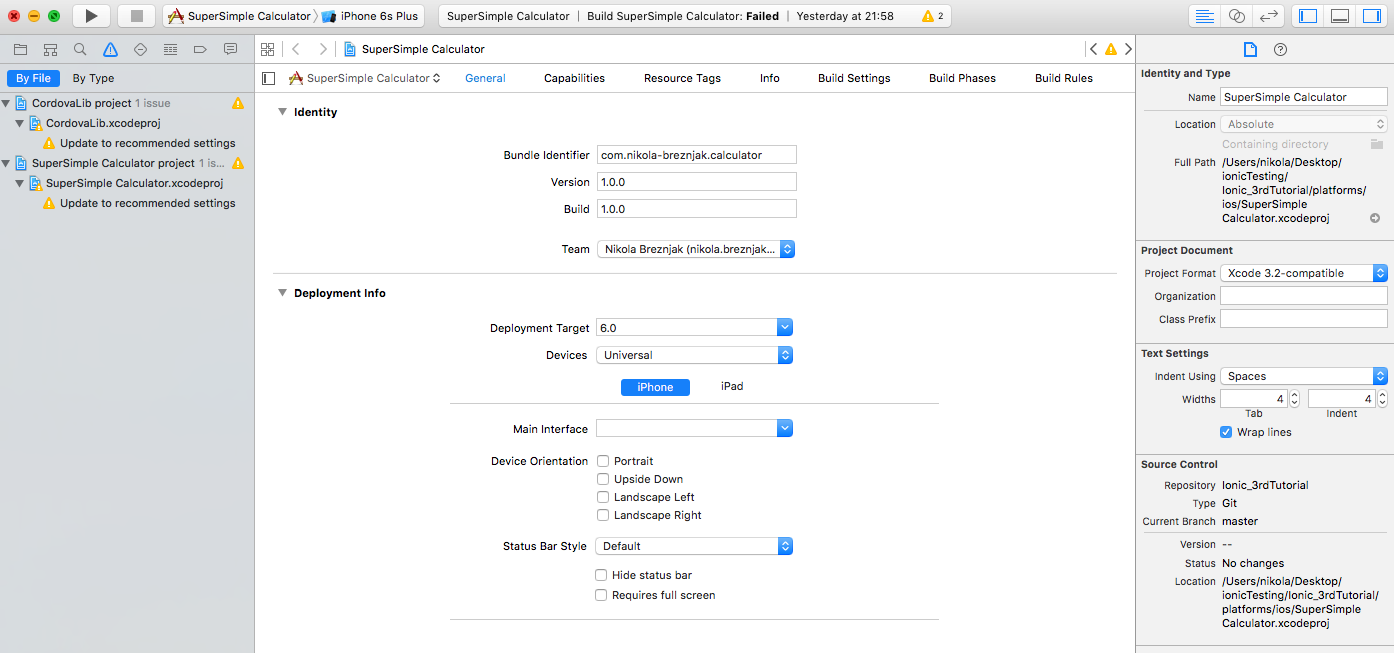Show the Quick Help inspector
This screenshot has height=653, width=1394.
coord(1280,49)
